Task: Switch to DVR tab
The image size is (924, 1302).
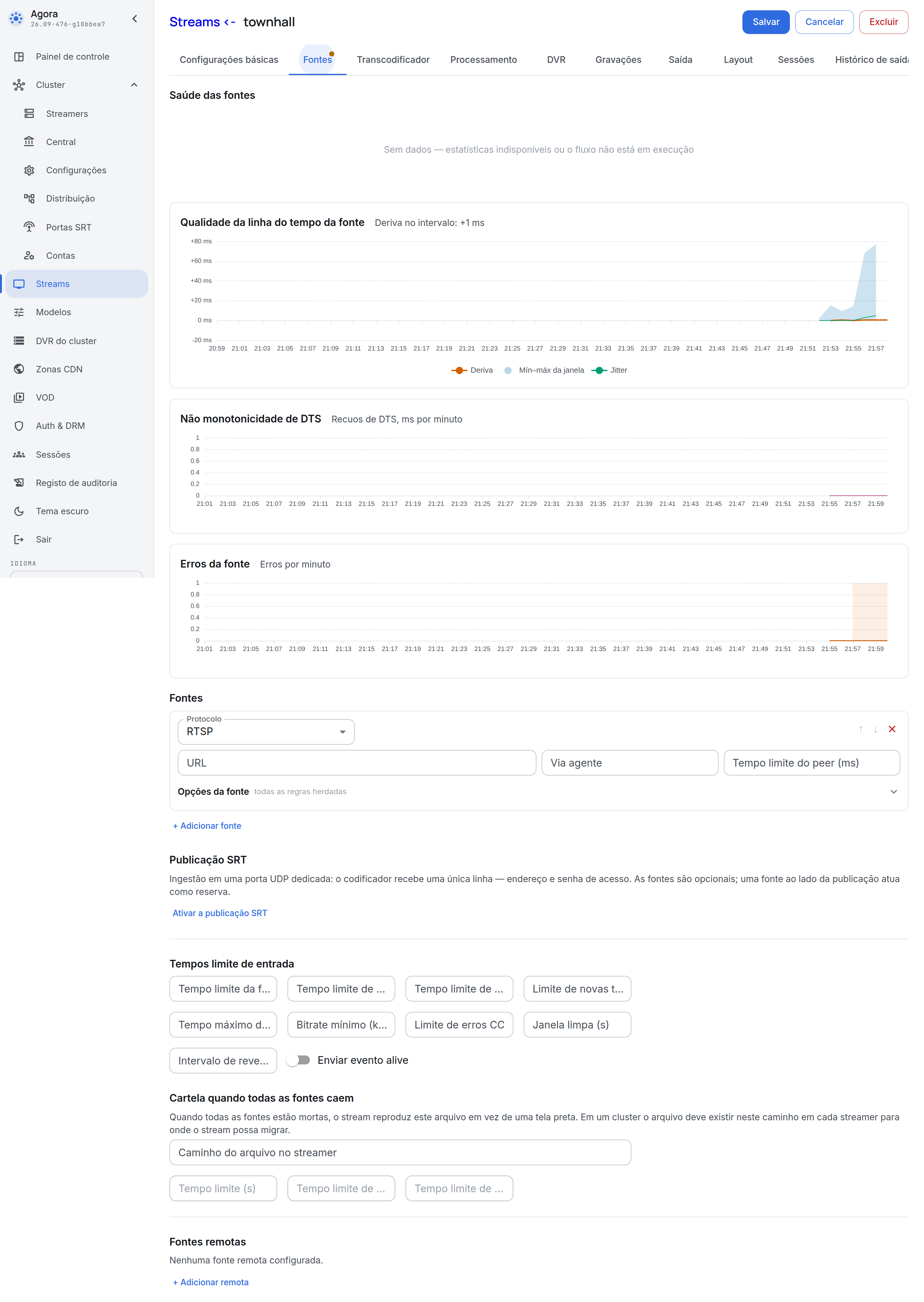Action: click(556, 60)
